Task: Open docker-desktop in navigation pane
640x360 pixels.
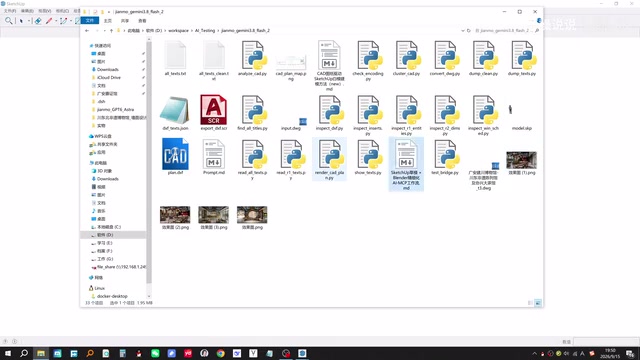Action: pos(112,296)
